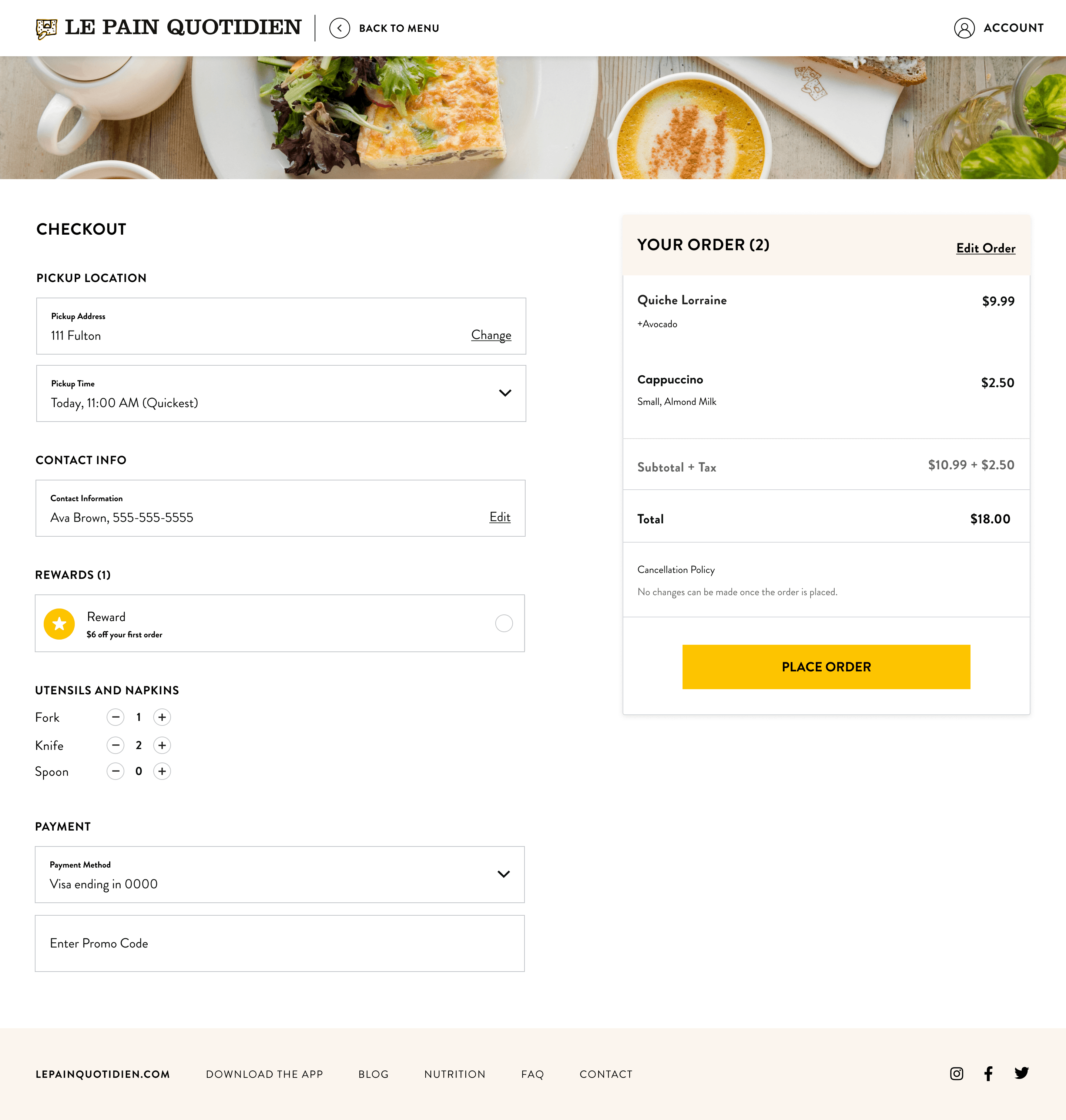
Task: Focus the Enter Promo Code field
Action: click(279, 943)
